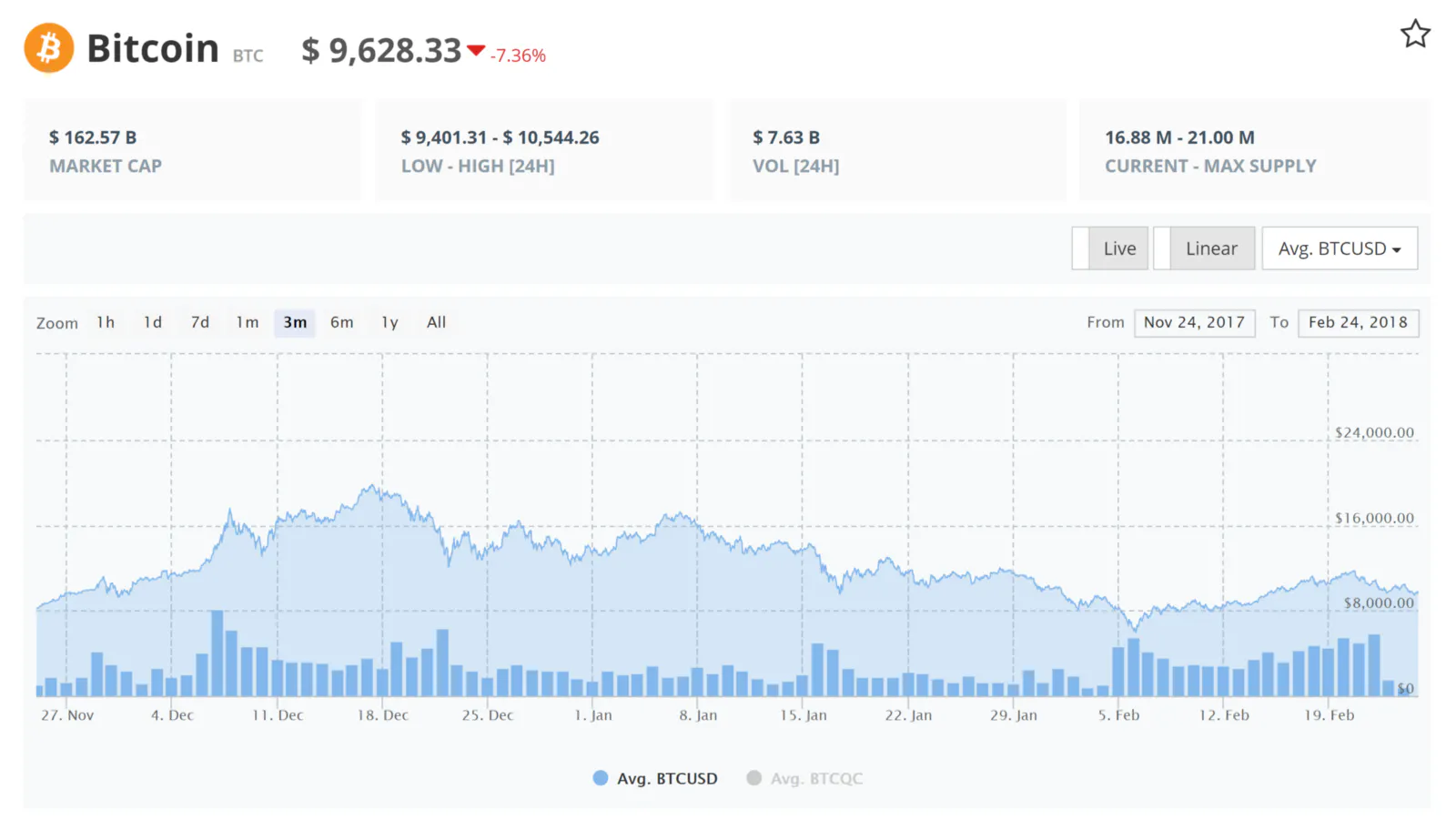Select the 1h zoom option
The height and width of the screenshot is (820, 1456).
click(x=105, y=322)
